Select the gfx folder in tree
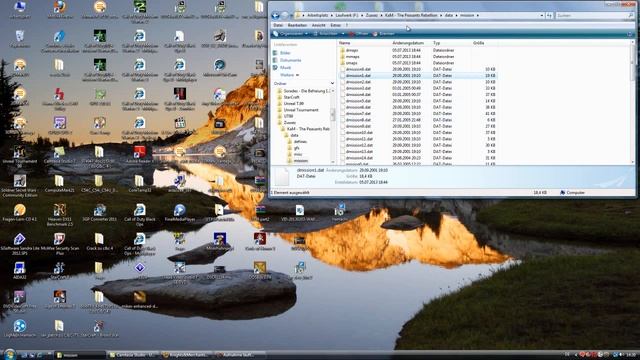640x360 pixels. click(x=297, y=148)
